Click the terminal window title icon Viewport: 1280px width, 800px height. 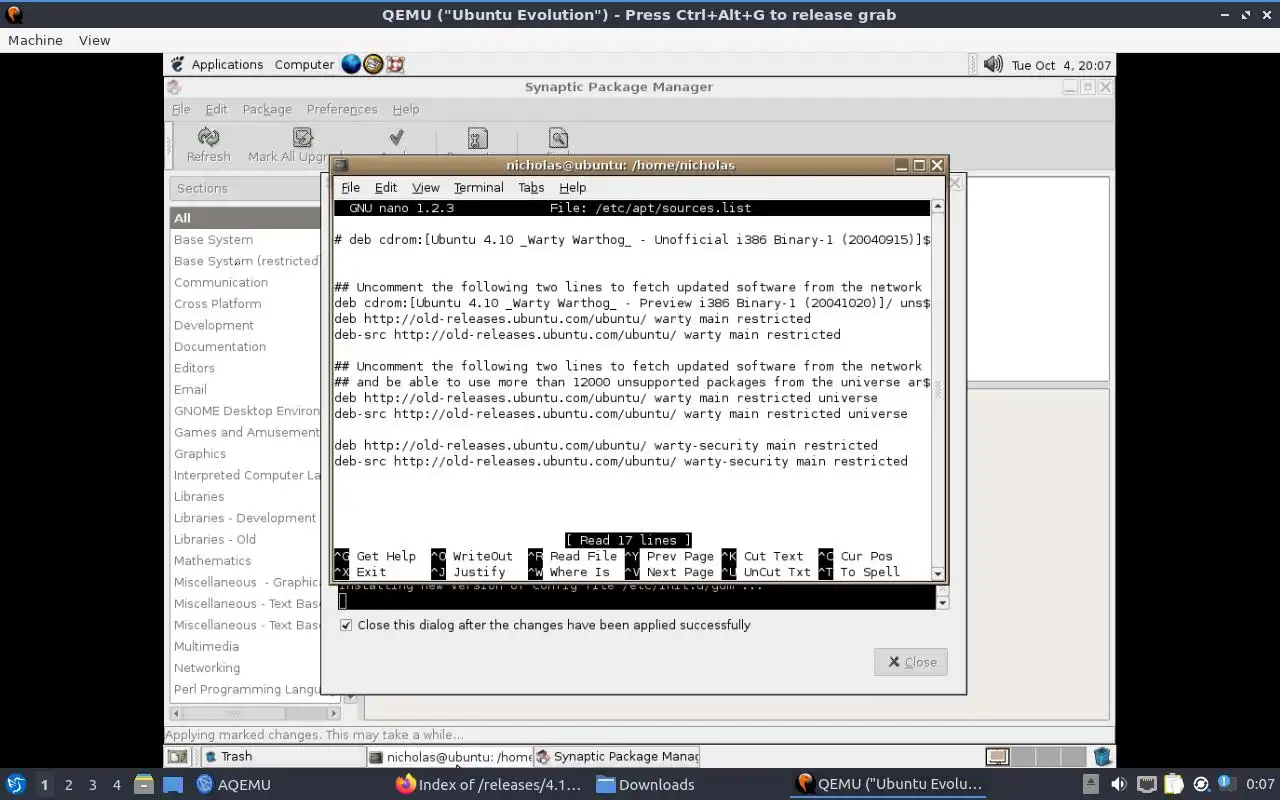(340, 165)
